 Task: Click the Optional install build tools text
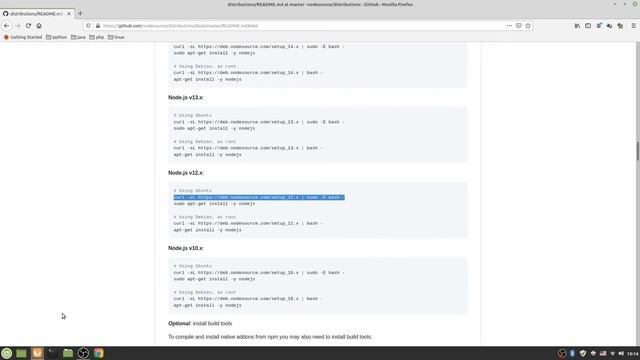(x=200, y=323)
